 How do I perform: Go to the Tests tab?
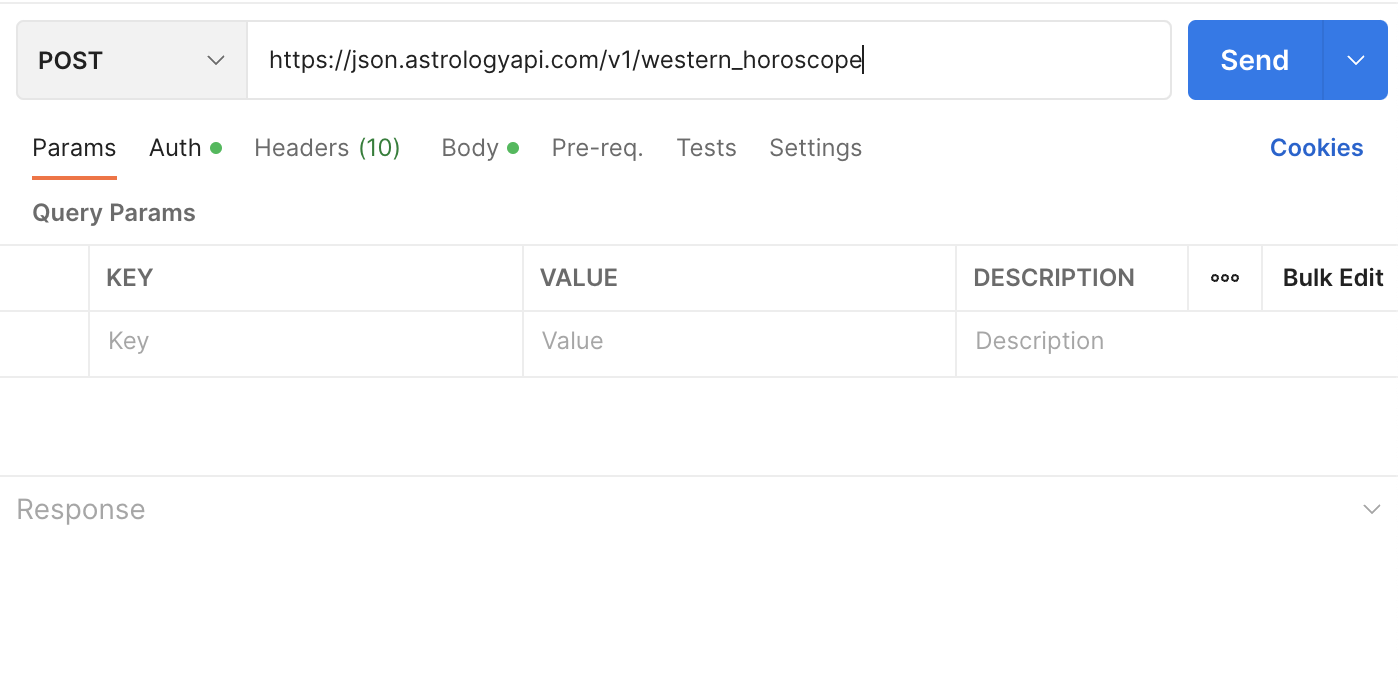(x=706, y=148)
